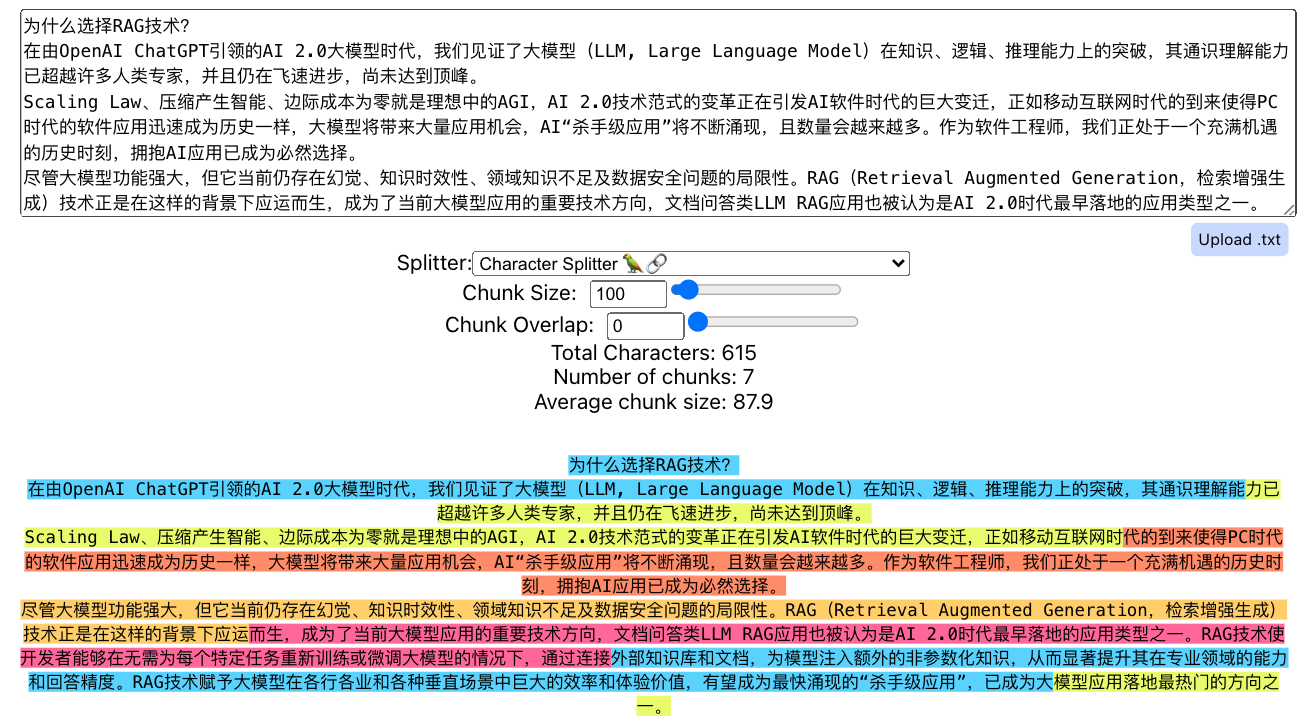Click the 'Chunk Overlap:' label
1315x725 pixels.
tap(519, 325)
